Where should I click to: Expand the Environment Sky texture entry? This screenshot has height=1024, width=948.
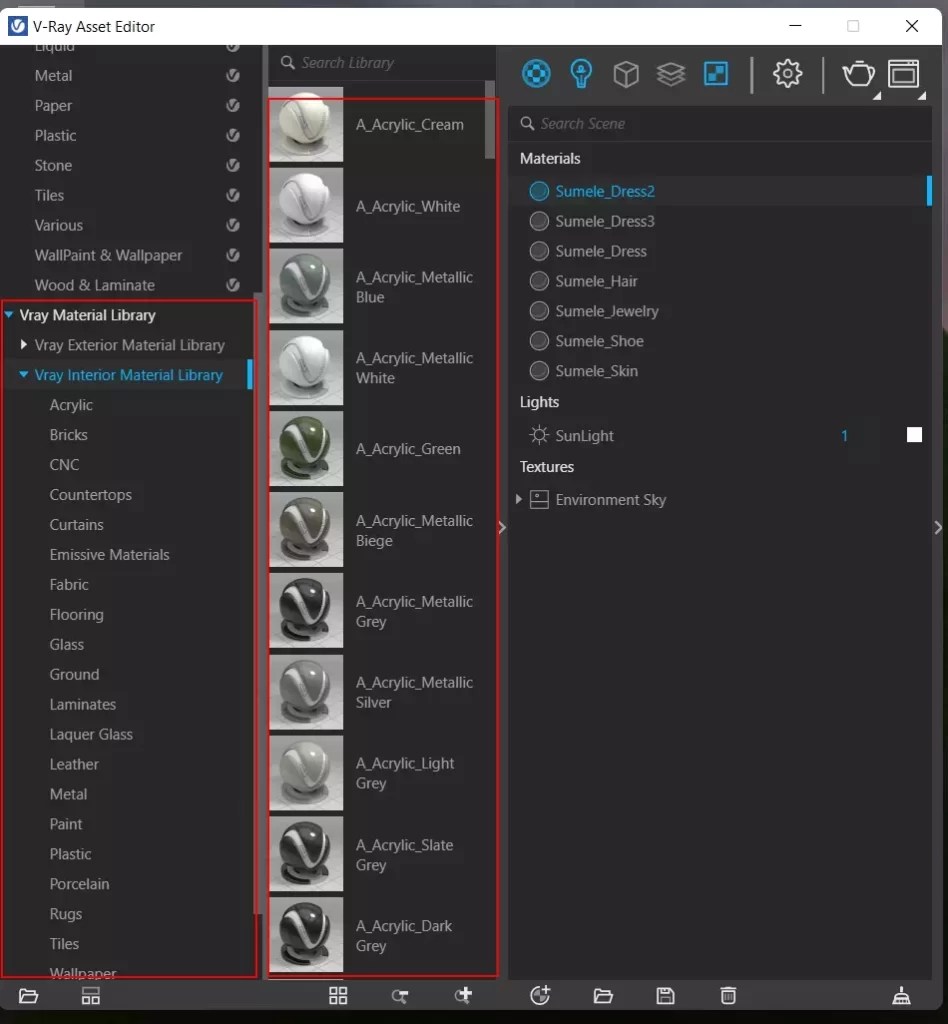point(518,500)
